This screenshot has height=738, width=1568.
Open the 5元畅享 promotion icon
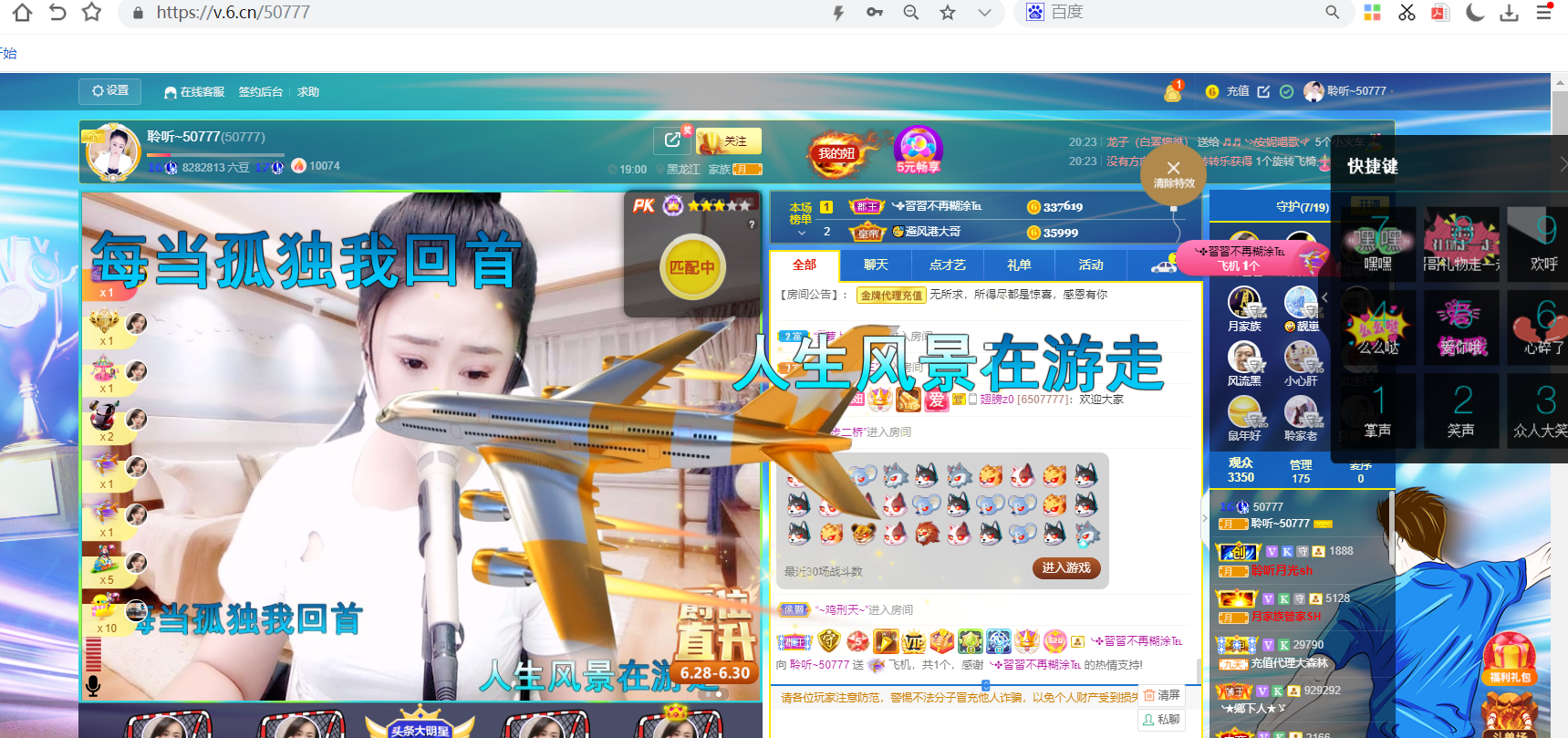(x=918, y=151)
